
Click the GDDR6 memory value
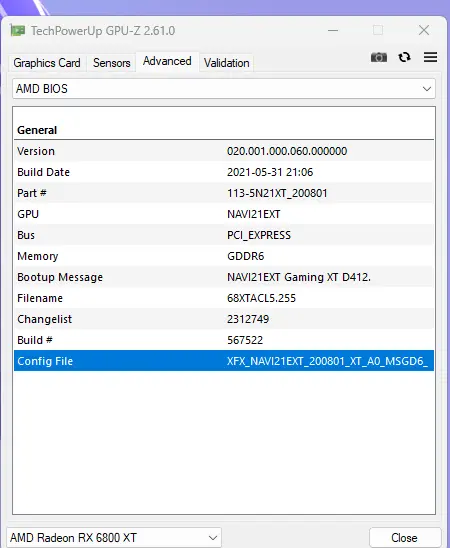(x=246, y=256)
